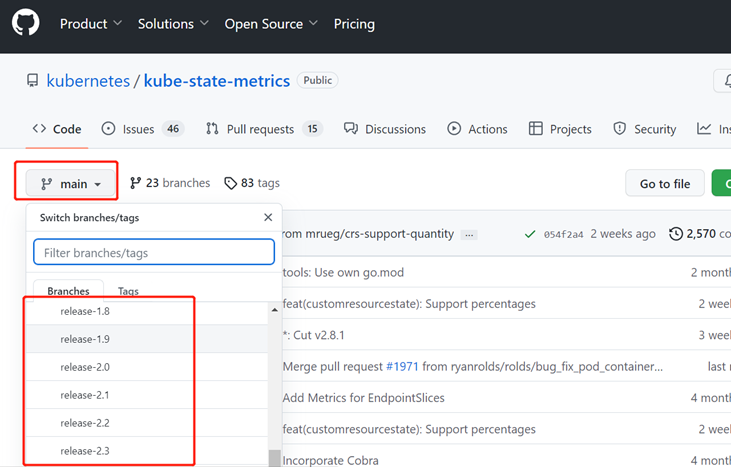Expand commit message ellipsis button

pyautogui.click(x=469, y=235)
